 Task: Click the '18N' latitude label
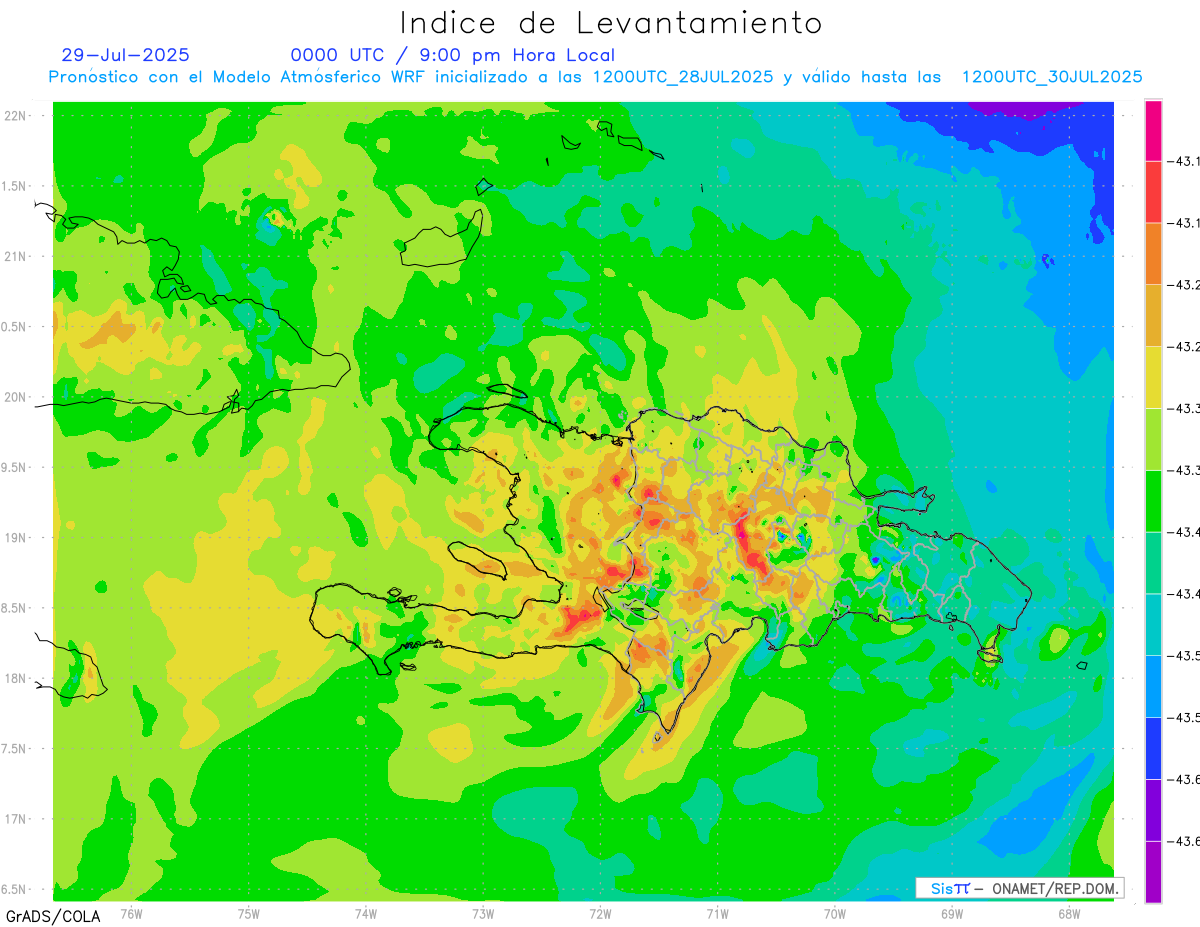[15, 678]
